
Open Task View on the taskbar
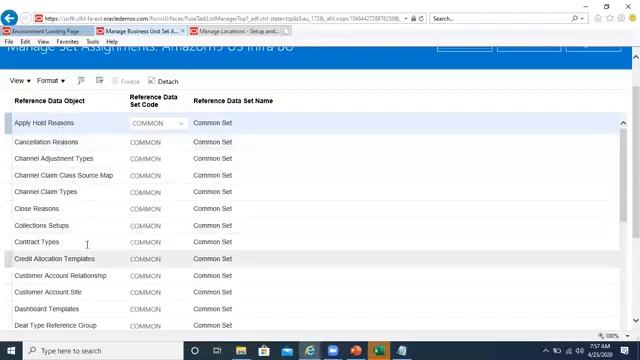coord(217,351)
